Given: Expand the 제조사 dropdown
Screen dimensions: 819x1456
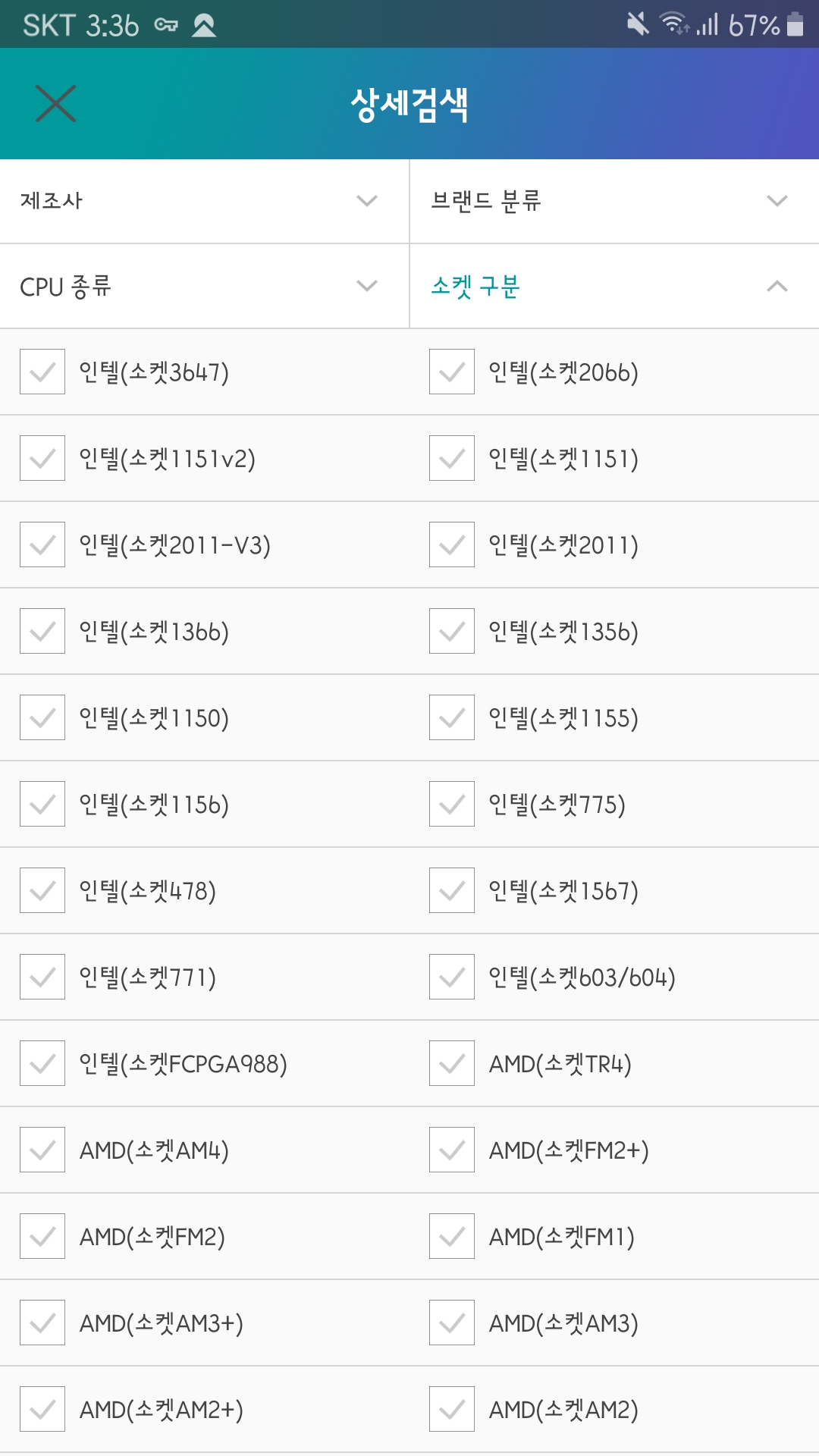Looking at the screenshot, I should pyautogui.click(x=204, y=201).
